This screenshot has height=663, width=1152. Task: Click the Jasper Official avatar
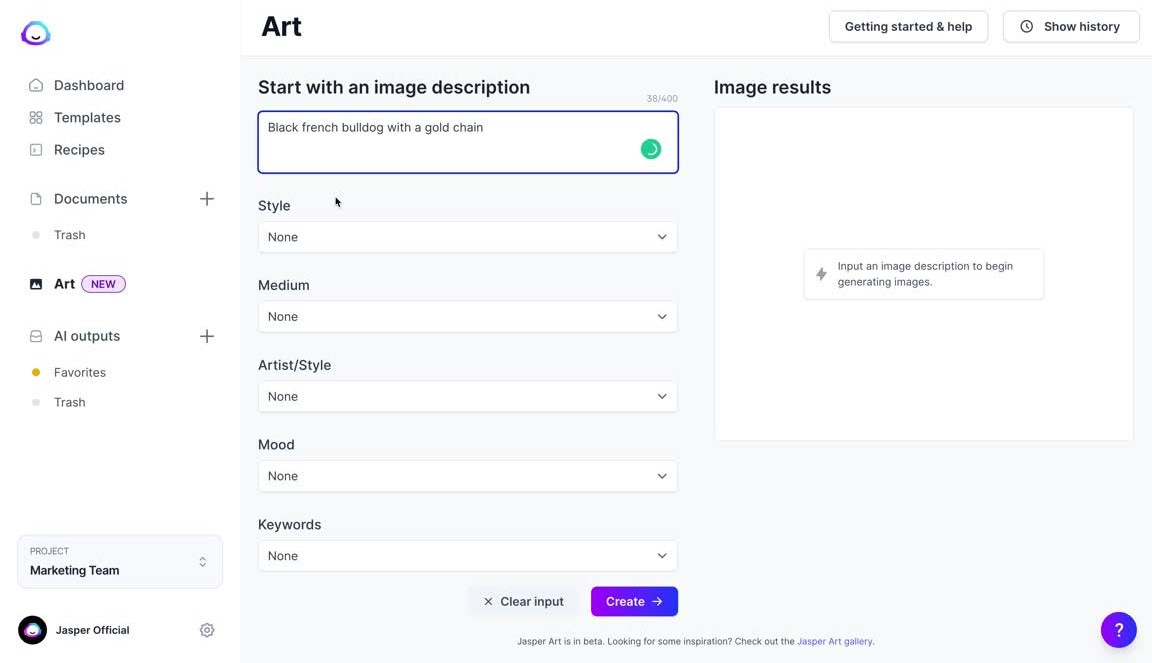point(33,630)
